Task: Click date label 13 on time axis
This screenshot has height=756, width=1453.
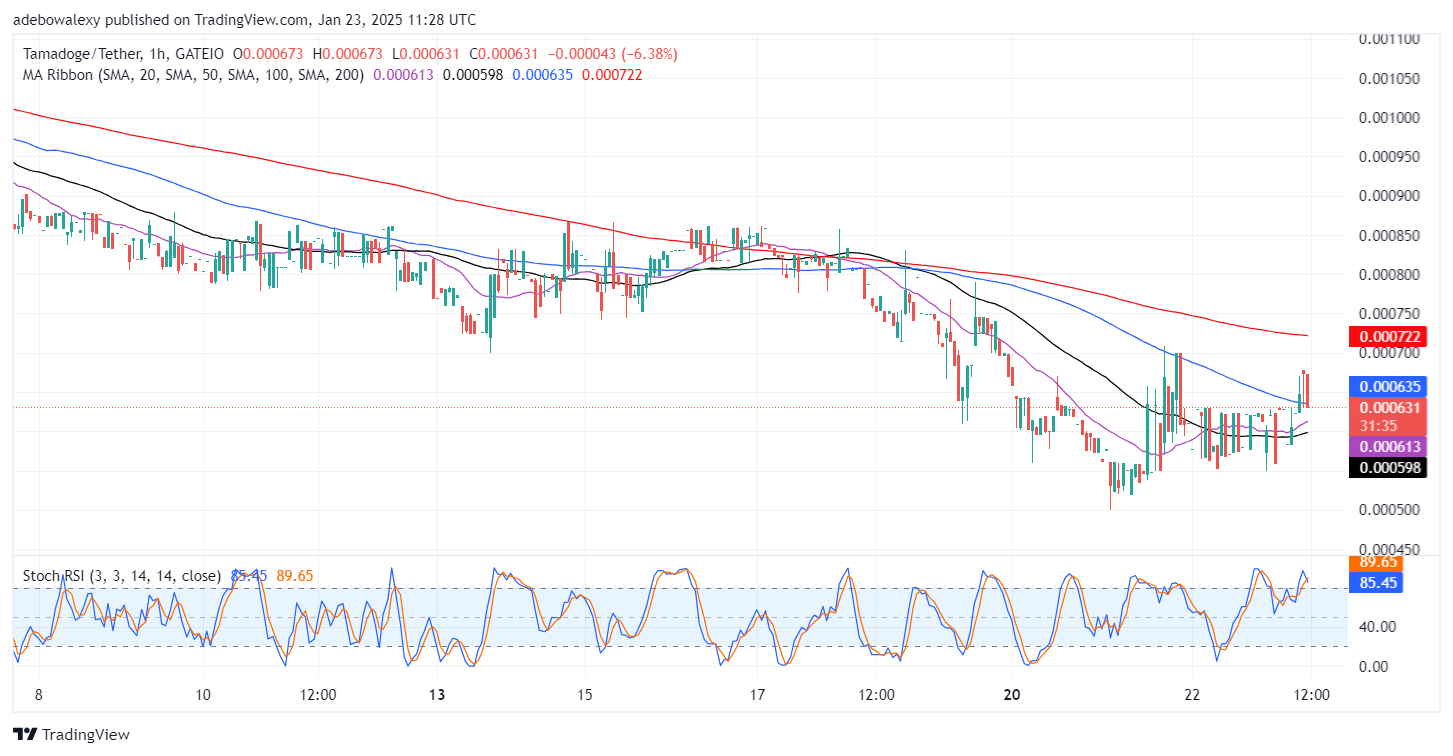Action: [436, 695]
